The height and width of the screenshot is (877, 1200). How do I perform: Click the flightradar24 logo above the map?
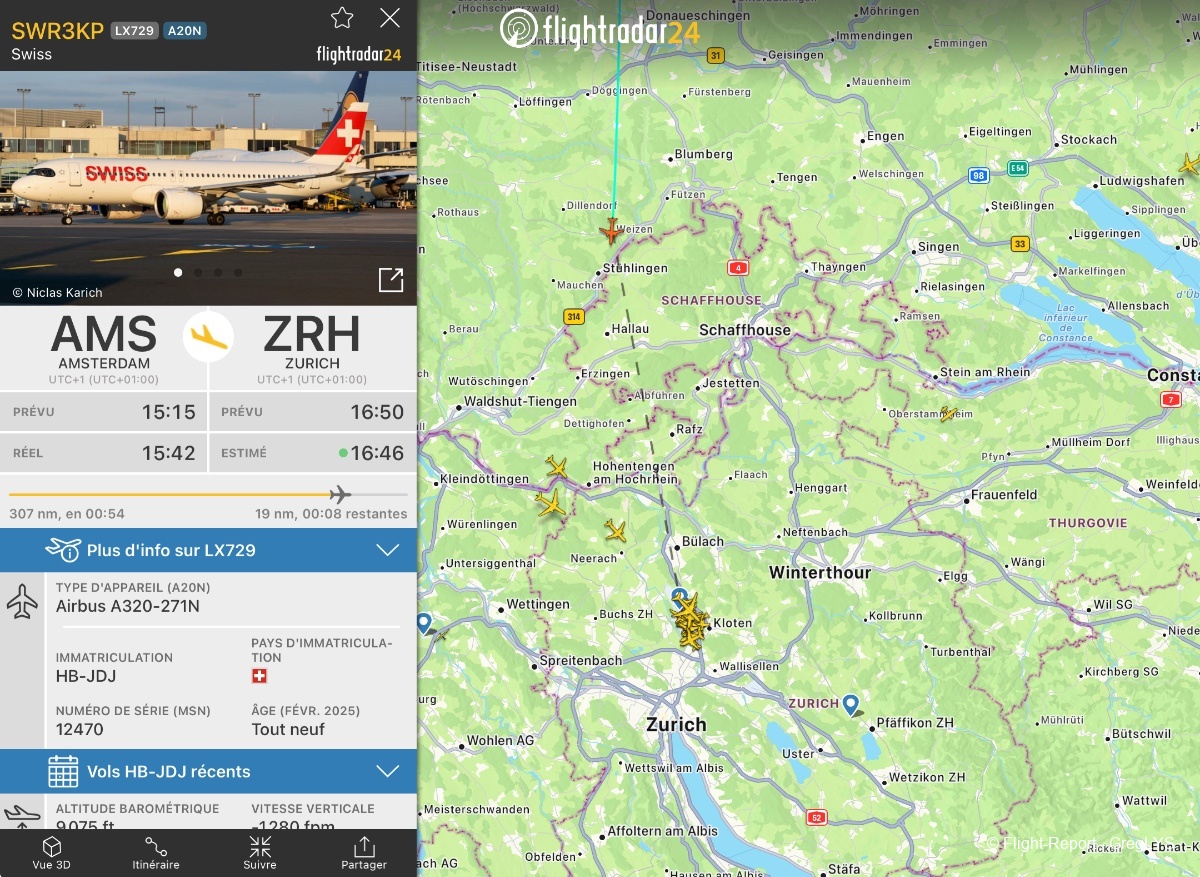pos(600,28)
